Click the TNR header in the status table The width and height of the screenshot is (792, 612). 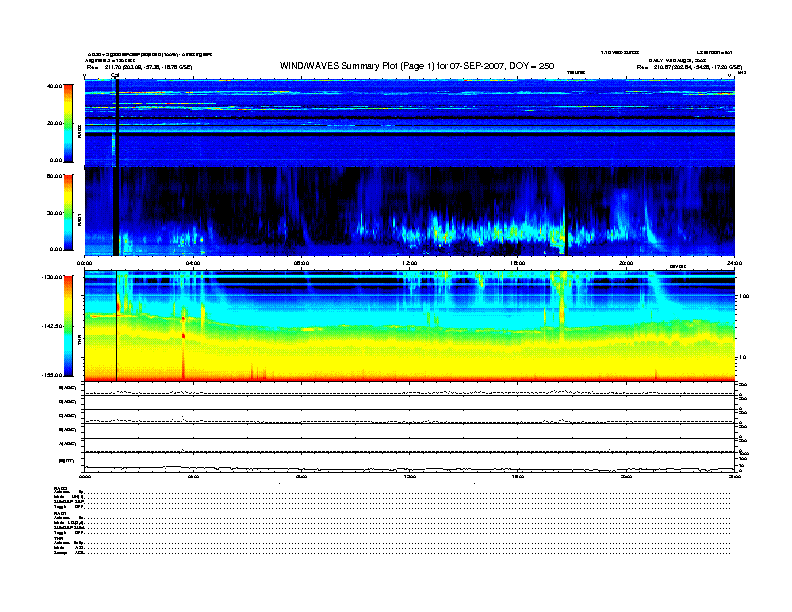click(58, 538)
